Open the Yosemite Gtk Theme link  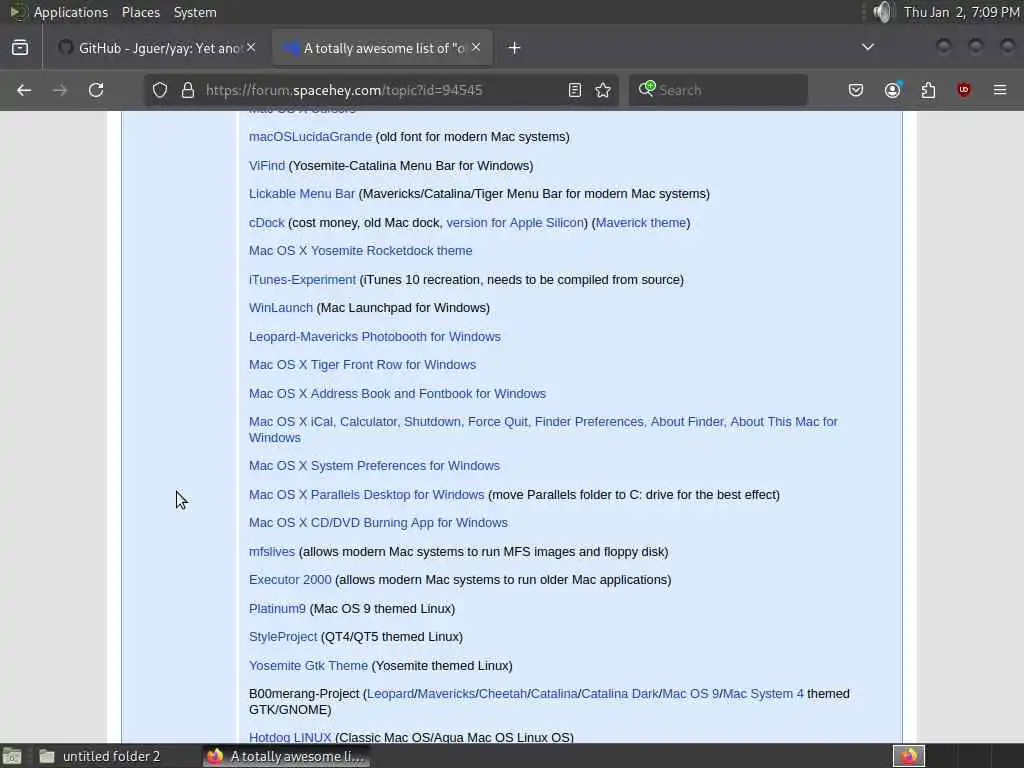coord(308,665)
